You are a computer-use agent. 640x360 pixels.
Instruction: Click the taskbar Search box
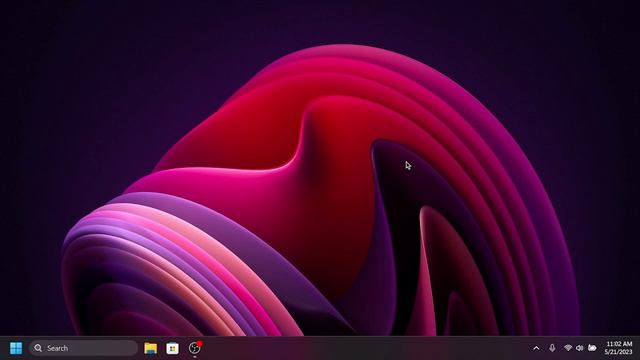click(84, 348)
